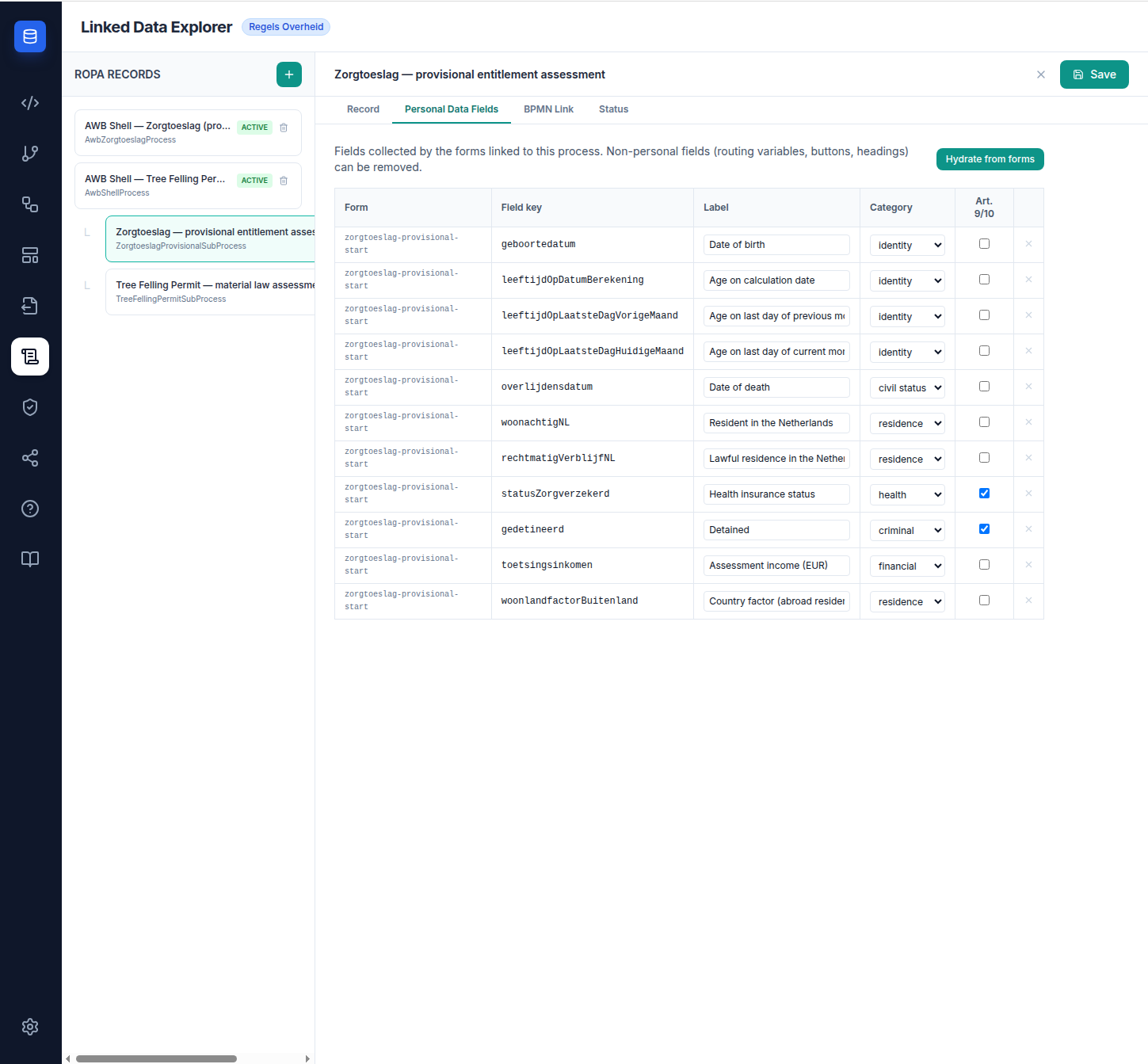1148x1064 pixels.
Task: Switch to the BPMN Link tab
Action: [x=548, y=109]
